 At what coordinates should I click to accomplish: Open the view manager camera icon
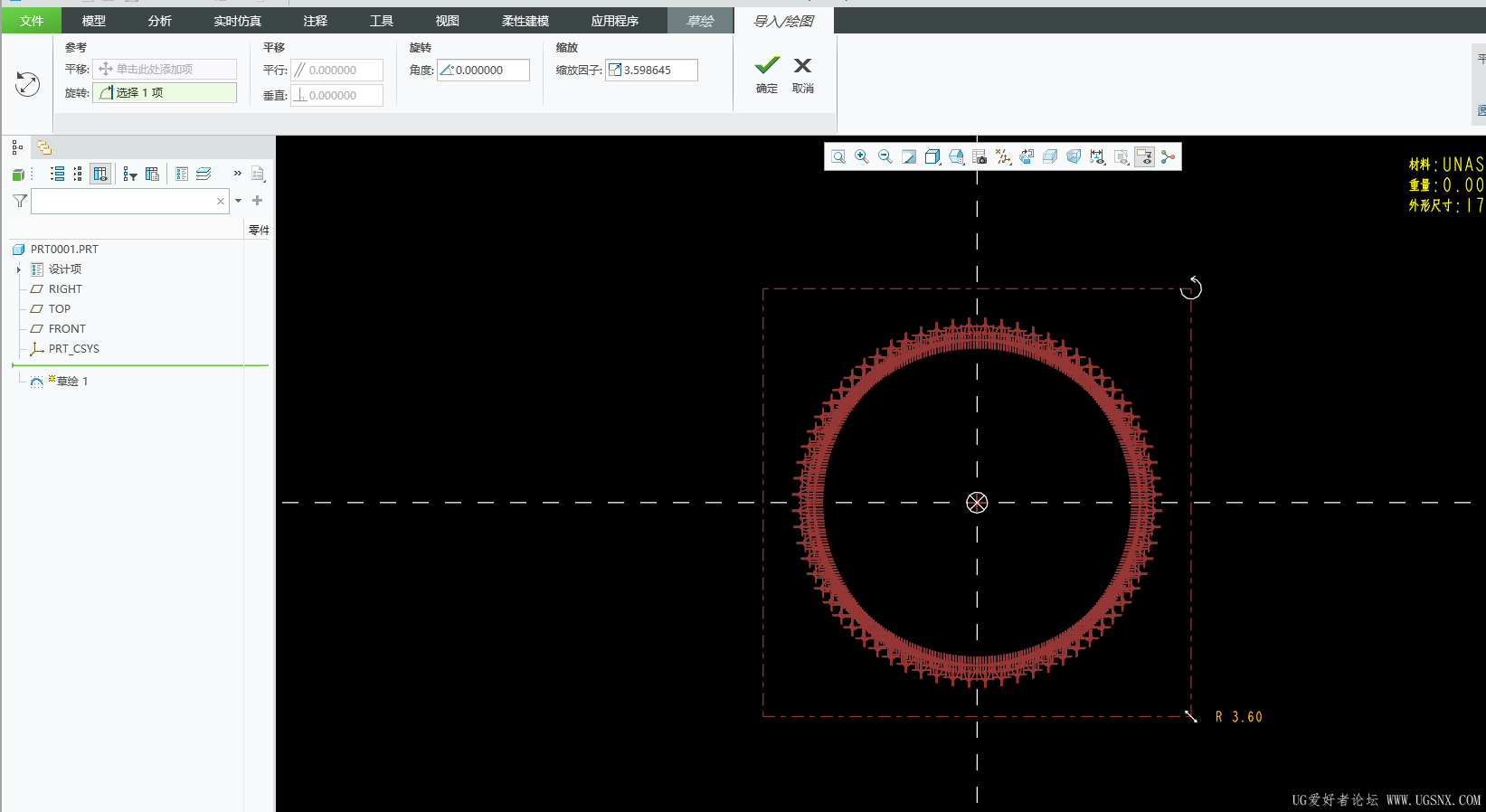[980, 157]
